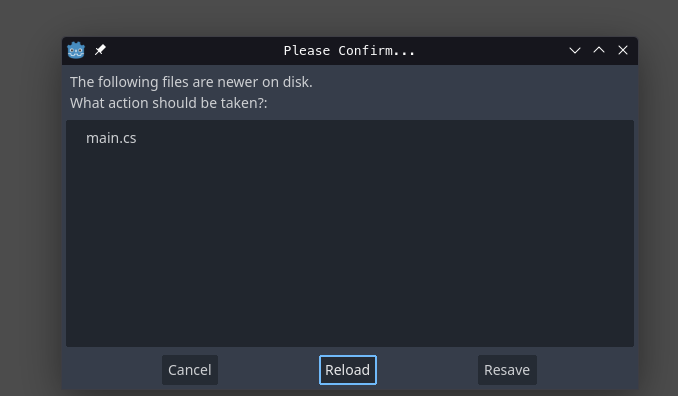Click dialog margin left of Cancel button
678x396 pixels.
click(x=113, y=370)
